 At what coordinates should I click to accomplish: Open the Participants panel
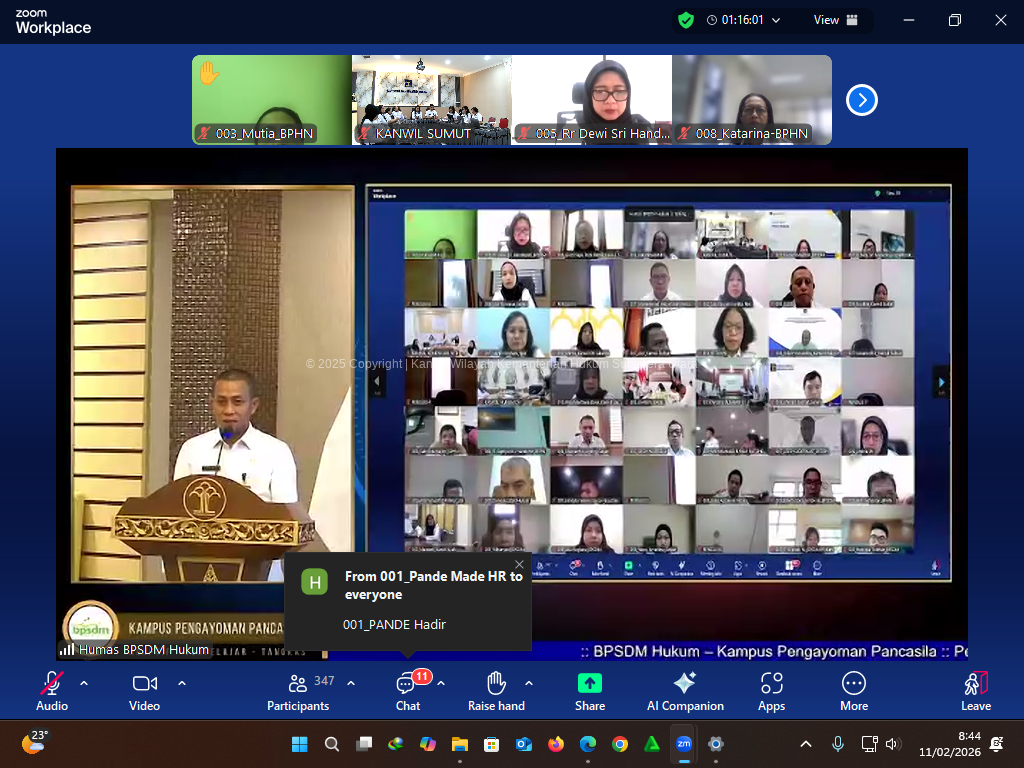[x=298, y=690]
